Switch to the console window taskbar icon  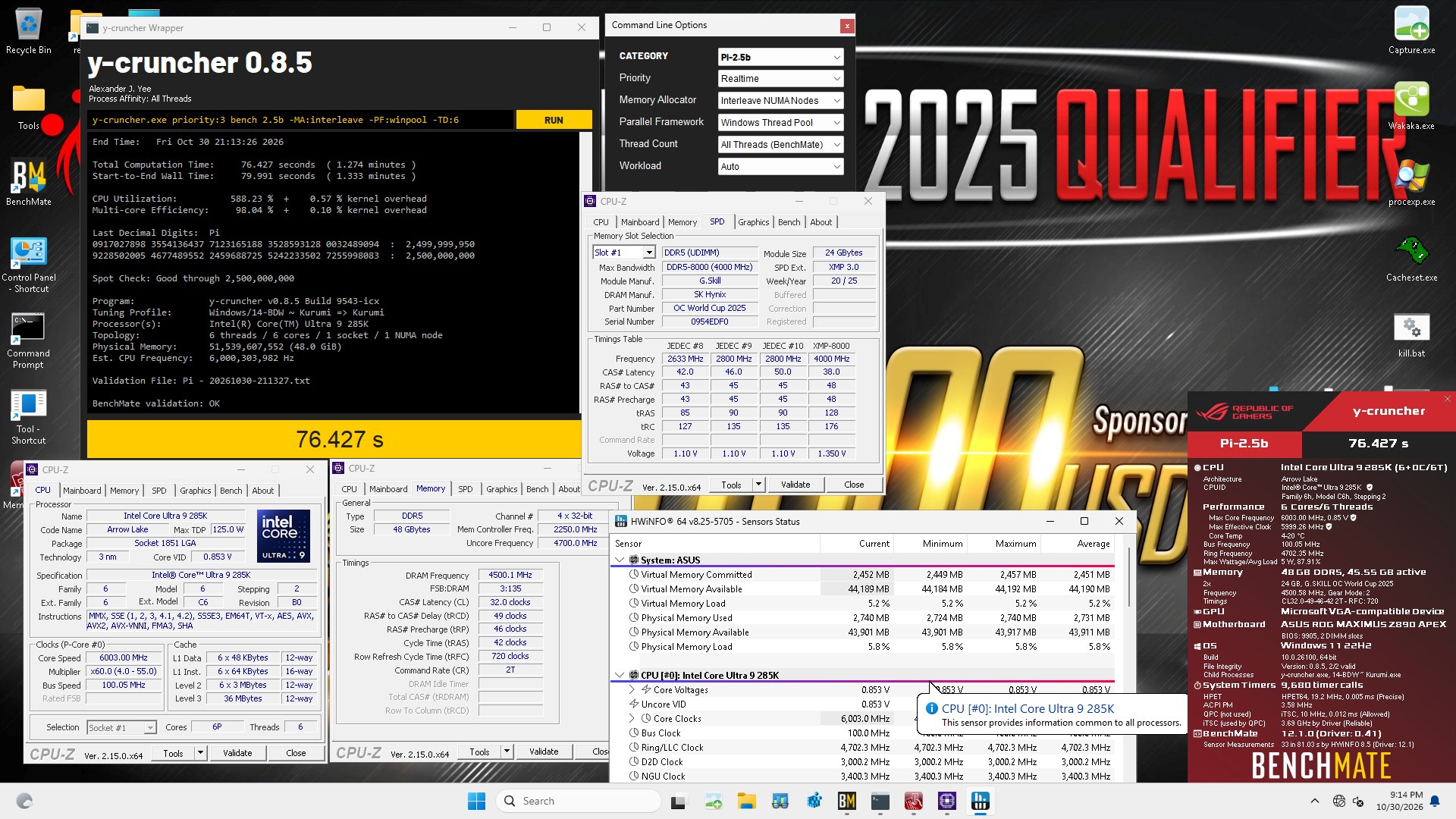coord(880,801)
